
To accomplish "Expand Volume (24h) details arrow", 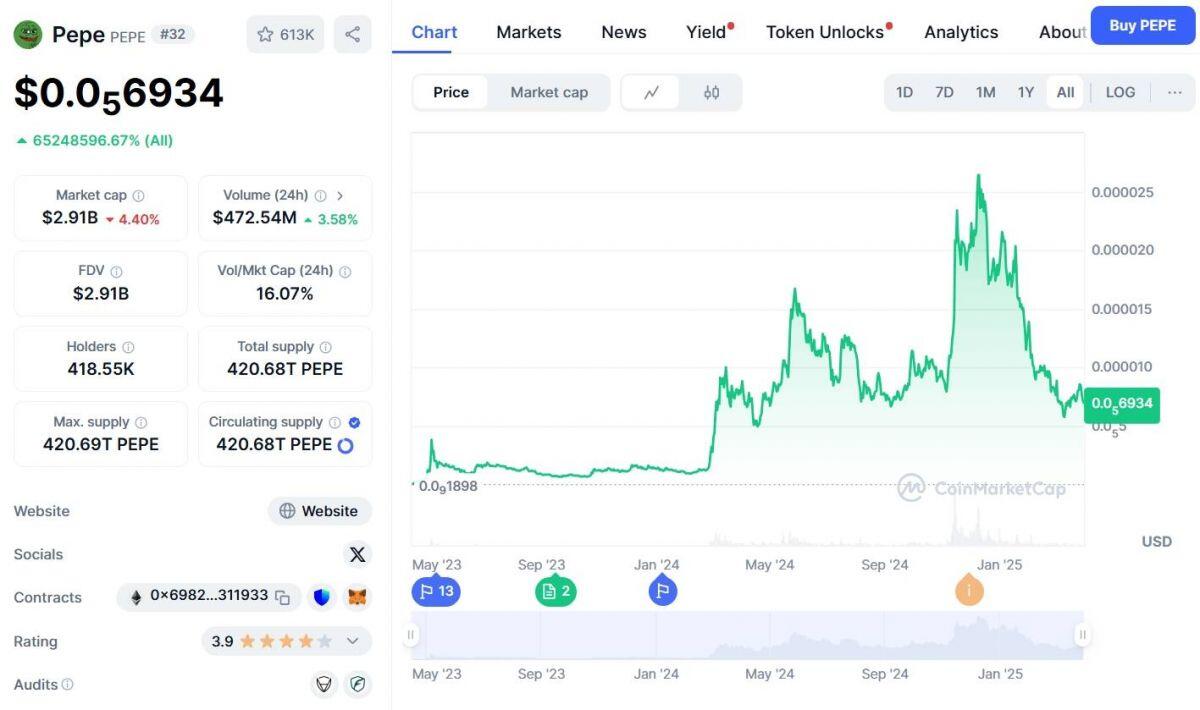I will [340, 196].
